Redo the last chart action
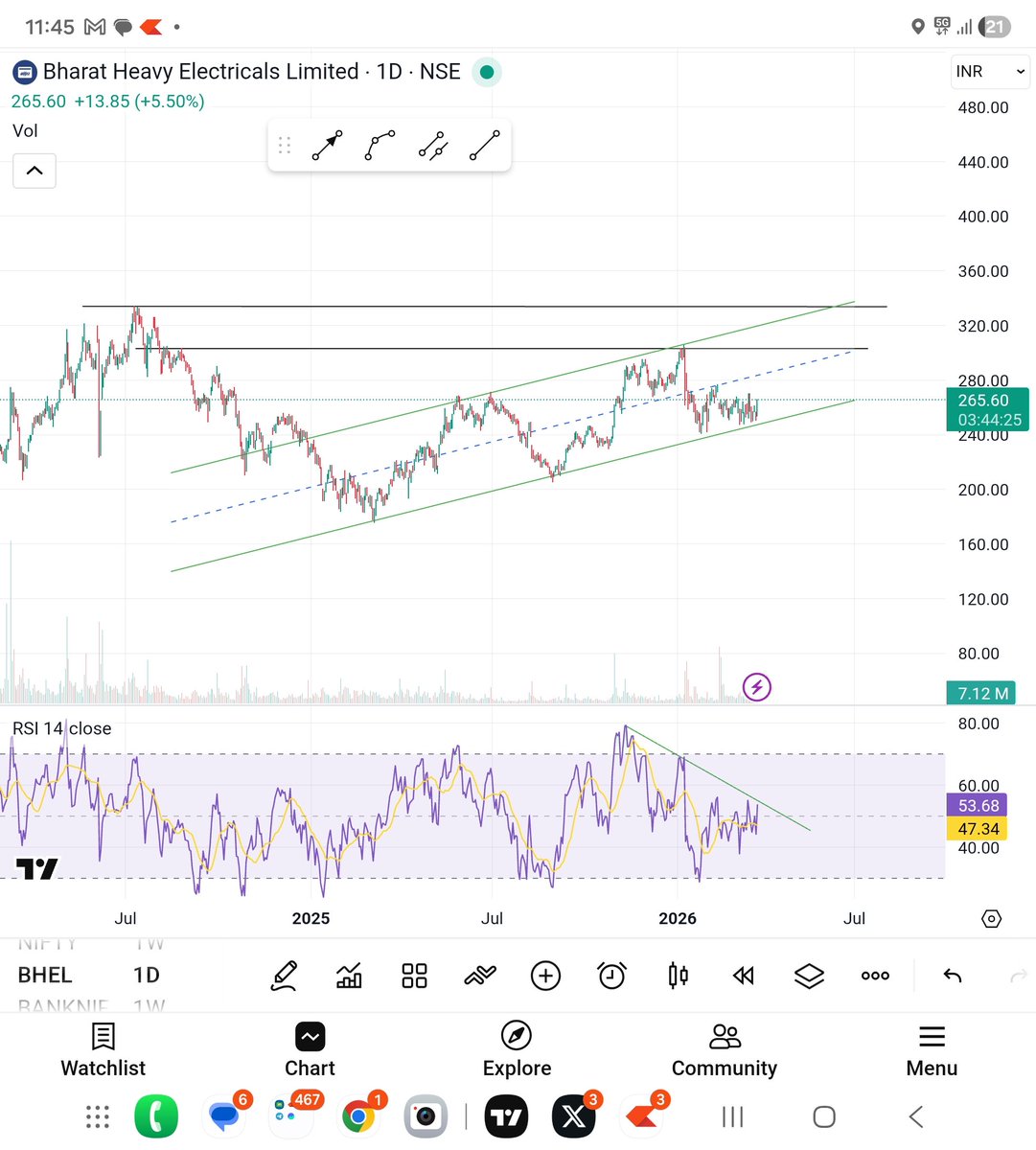The height and width of the screenshot is (1150, 1036). click(x=1019, y=976)
